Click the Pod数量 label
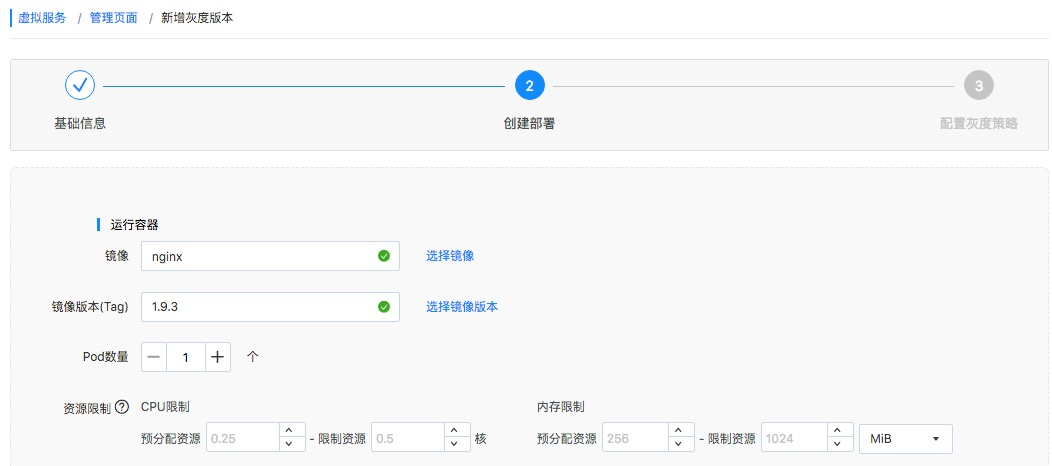 pyautogui.click(x=105, y=357)
